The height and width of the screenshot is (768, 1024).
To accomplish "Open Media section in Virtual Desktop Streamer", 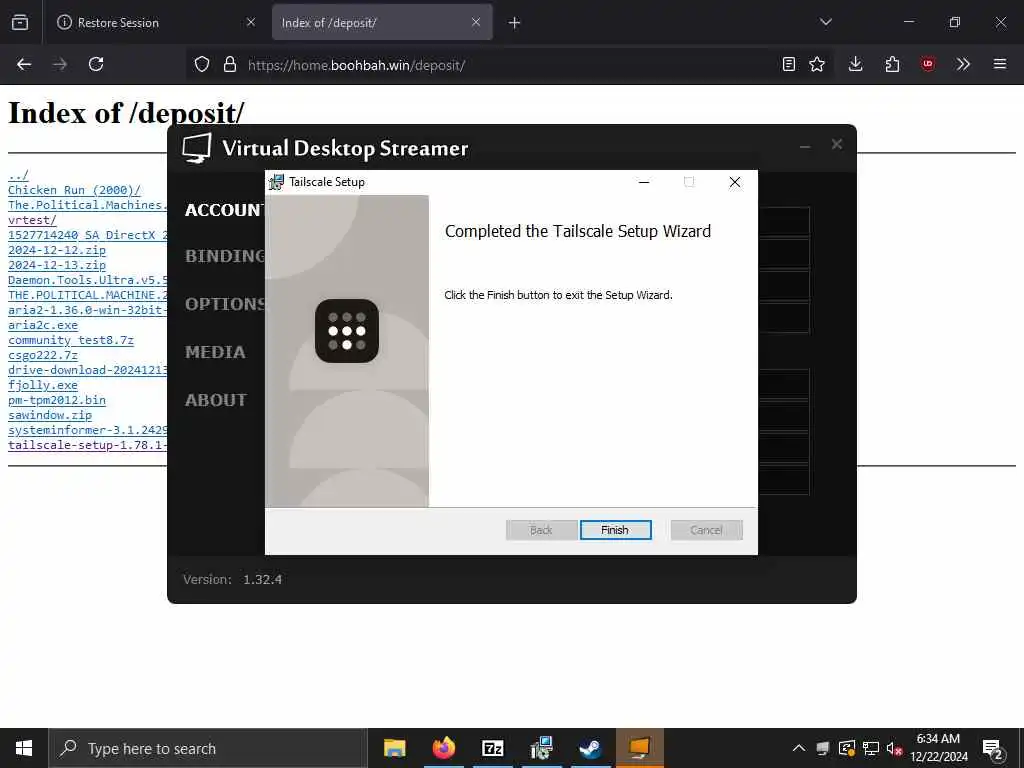I will tap(216, 353).
